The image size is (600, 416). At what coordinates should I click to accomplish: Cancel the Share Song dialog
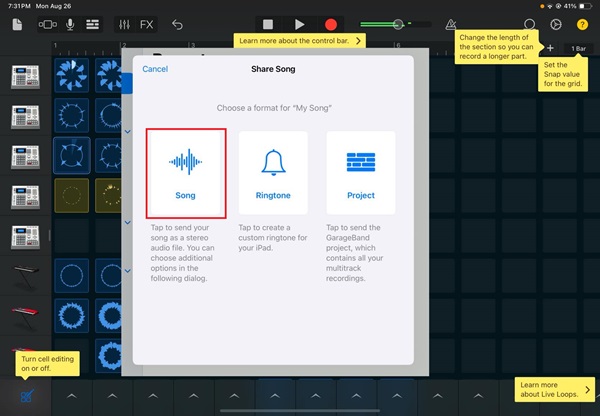pyautogui.click(x=155, y=69)
